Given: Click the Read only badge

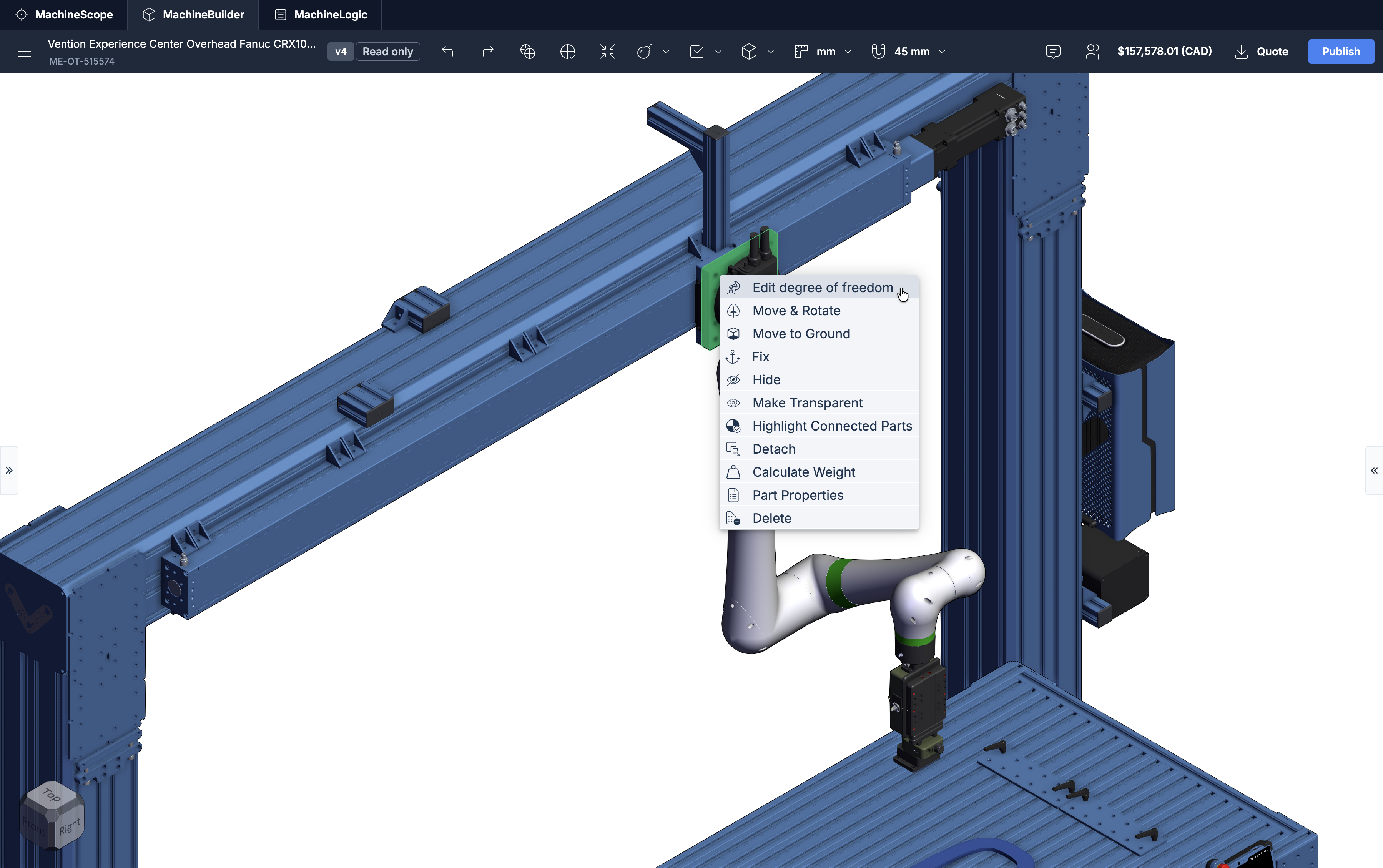Looking at the screenshot, I should click(388, 52).
